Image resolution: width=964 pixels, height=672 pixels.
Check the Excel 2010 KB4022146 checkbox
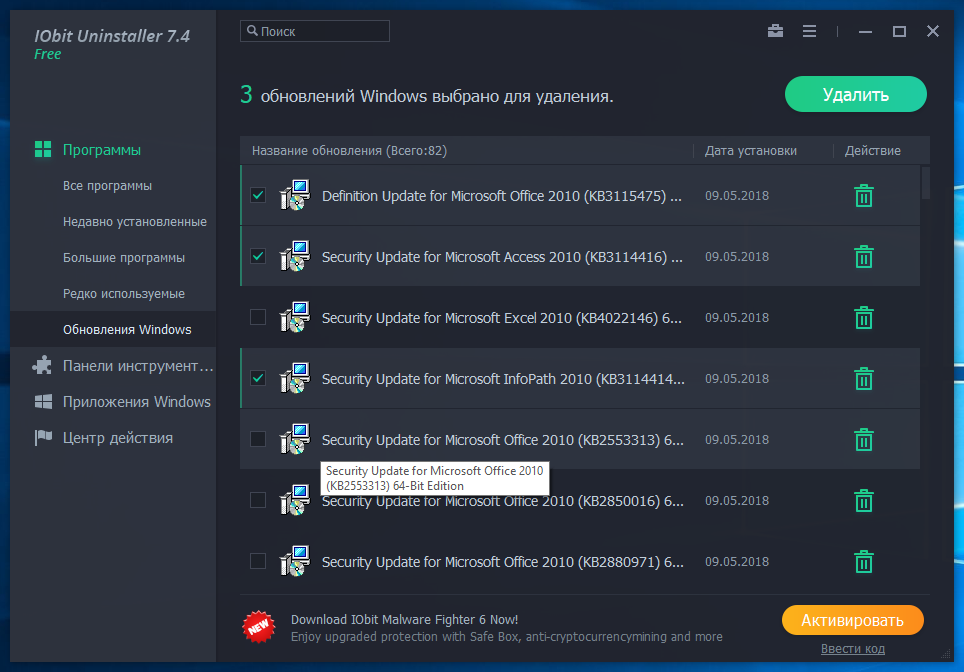point(258,318)
